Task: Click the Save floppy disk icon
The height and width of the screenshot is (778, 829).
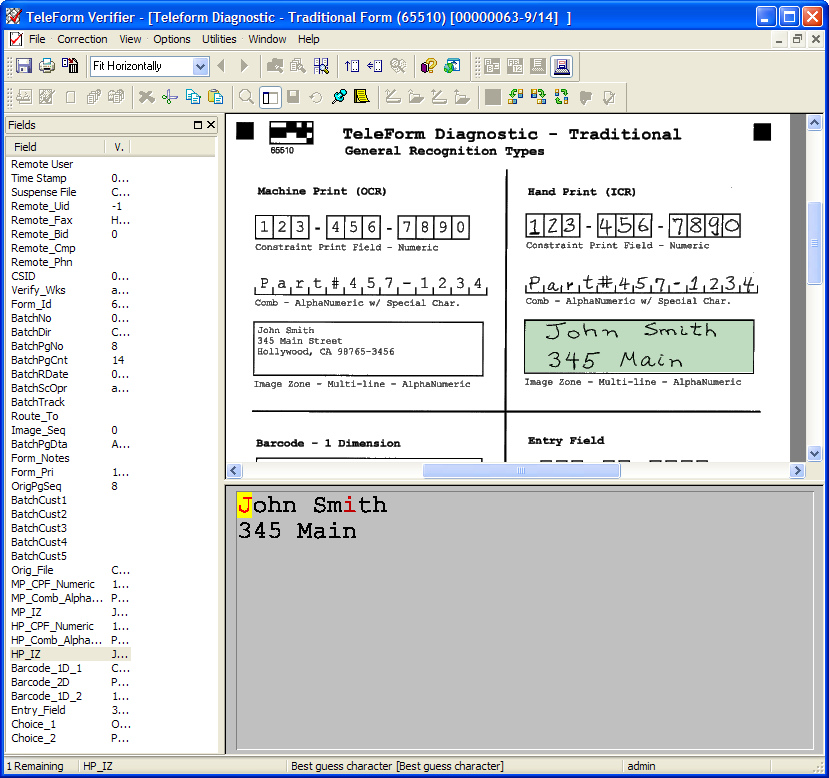Action: tap(24, 66)
